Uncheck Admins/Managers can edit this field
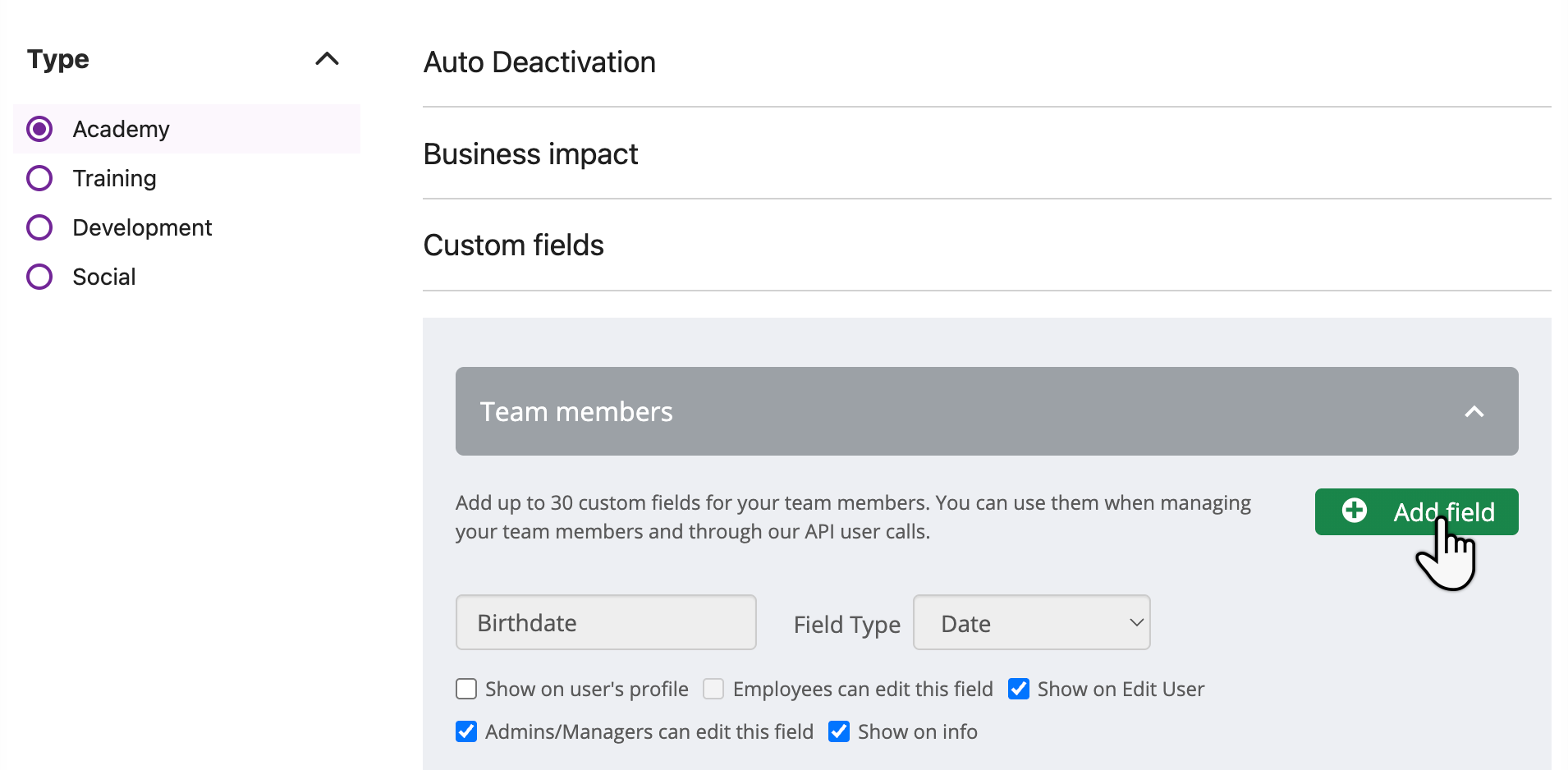 tap(466, 731)
